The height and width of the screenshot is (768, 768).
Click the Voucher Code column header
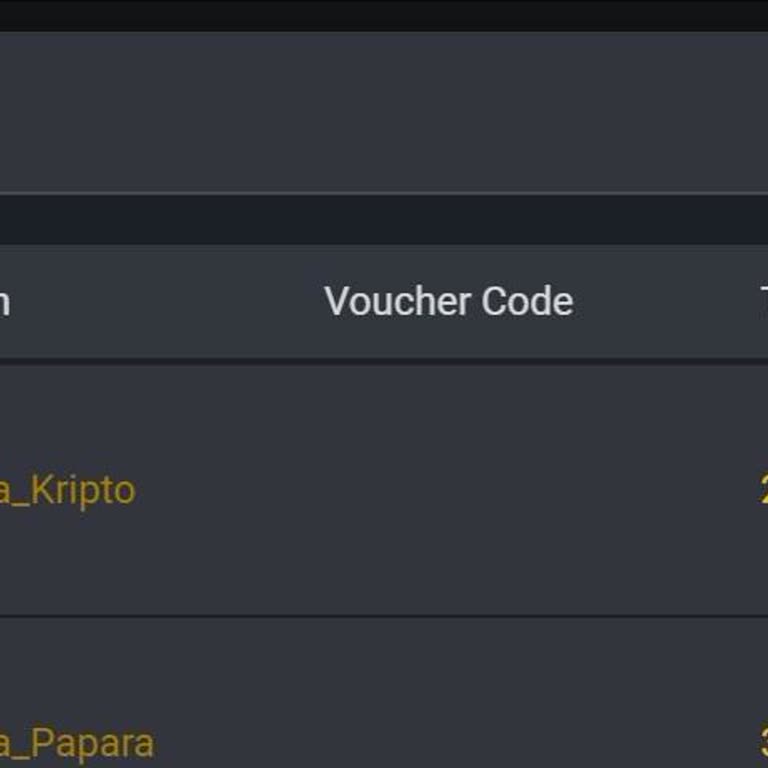point(448,301)
